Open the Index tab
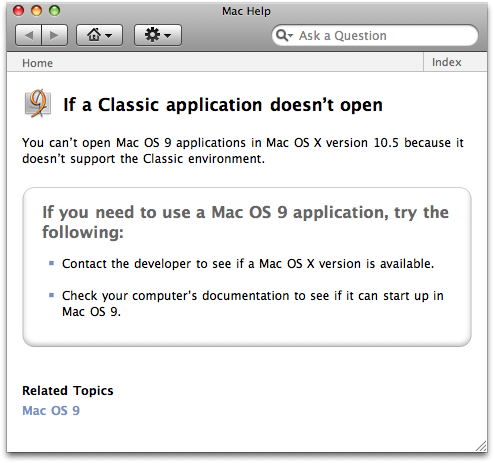The image size is (494, 463). (447, 62)
